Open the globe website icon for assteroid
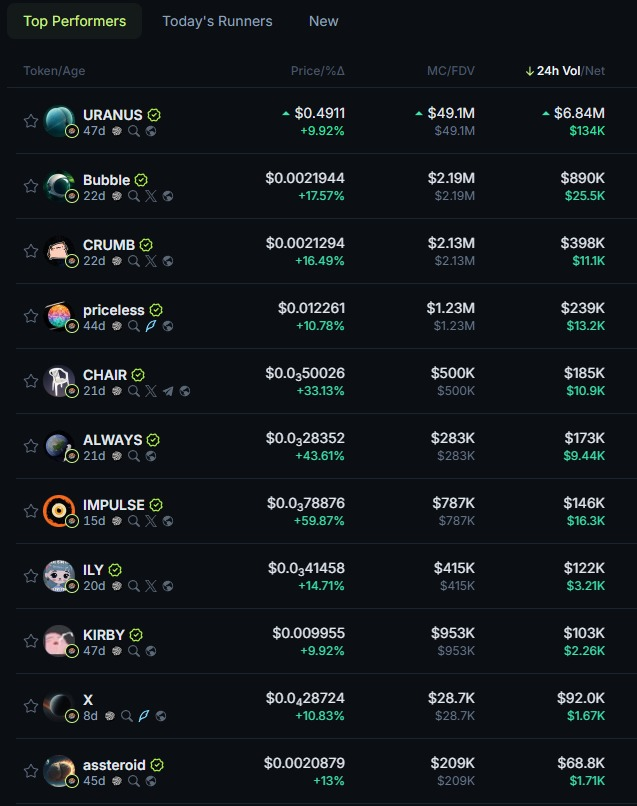 (x=151, y=781)
